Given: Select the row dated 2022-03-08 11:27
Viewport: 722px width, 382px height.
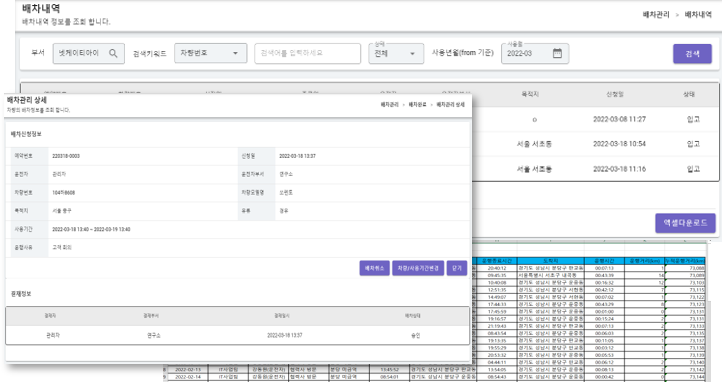Looking at the screenshot, I should (596, 119).
